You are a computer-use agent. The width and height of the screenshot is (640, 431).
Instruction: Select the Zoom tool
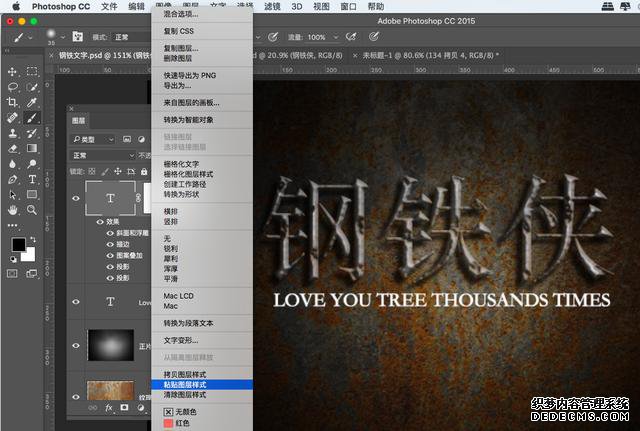(32, 210)
